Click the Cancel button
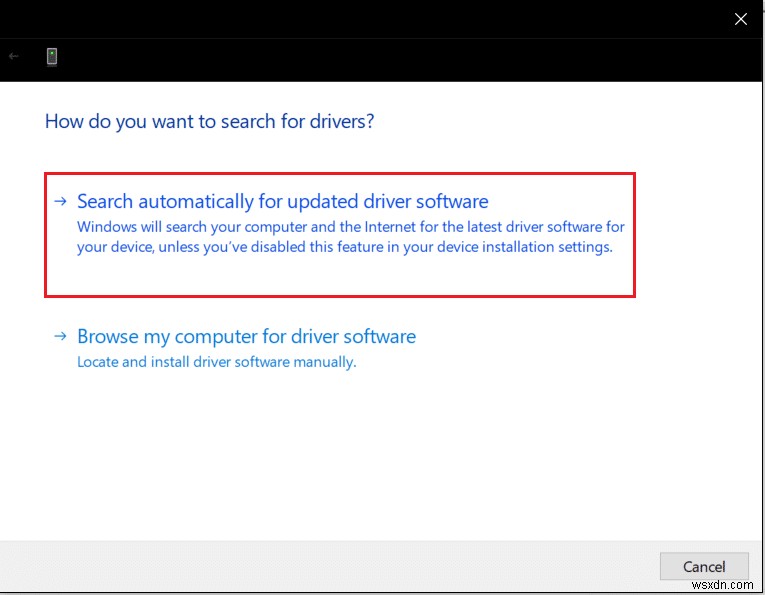 [704, 566]
